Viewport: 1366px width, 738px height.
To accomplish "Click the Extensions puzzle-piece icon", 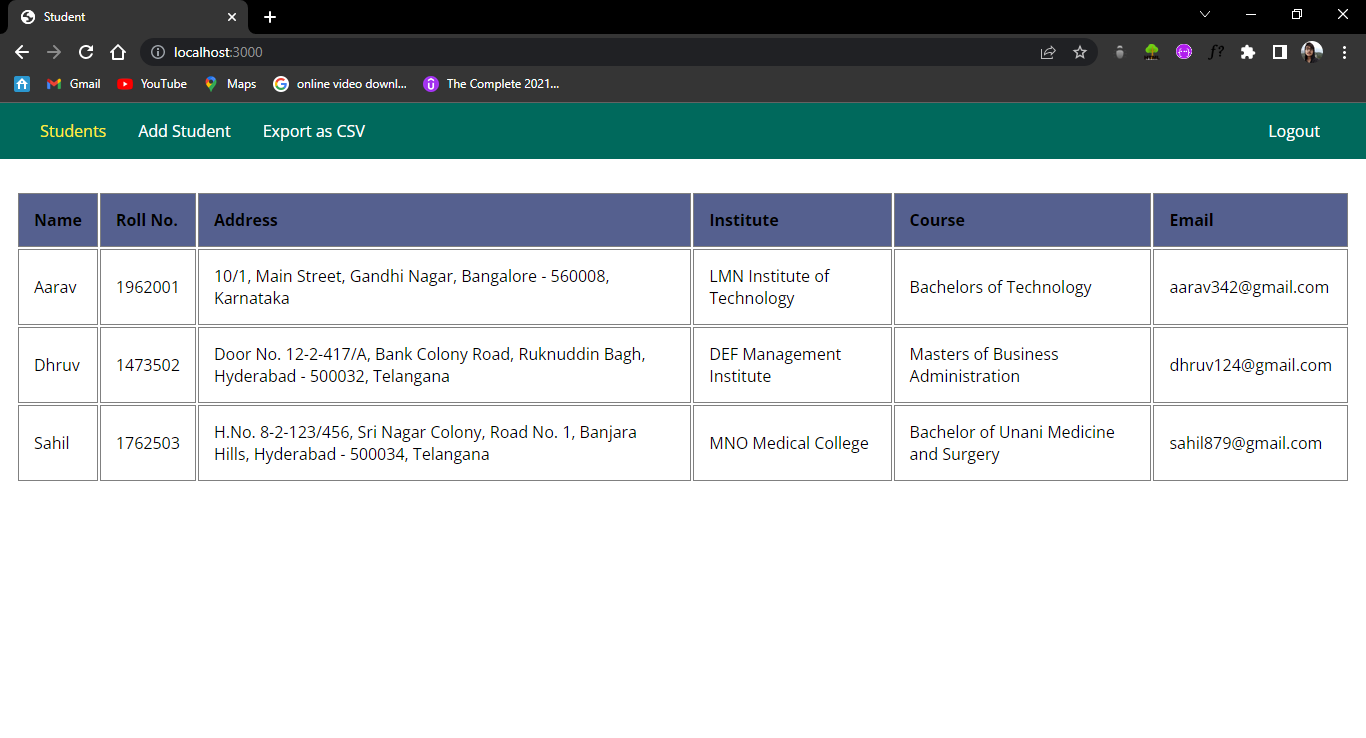I will click(x=1247, y=52).
